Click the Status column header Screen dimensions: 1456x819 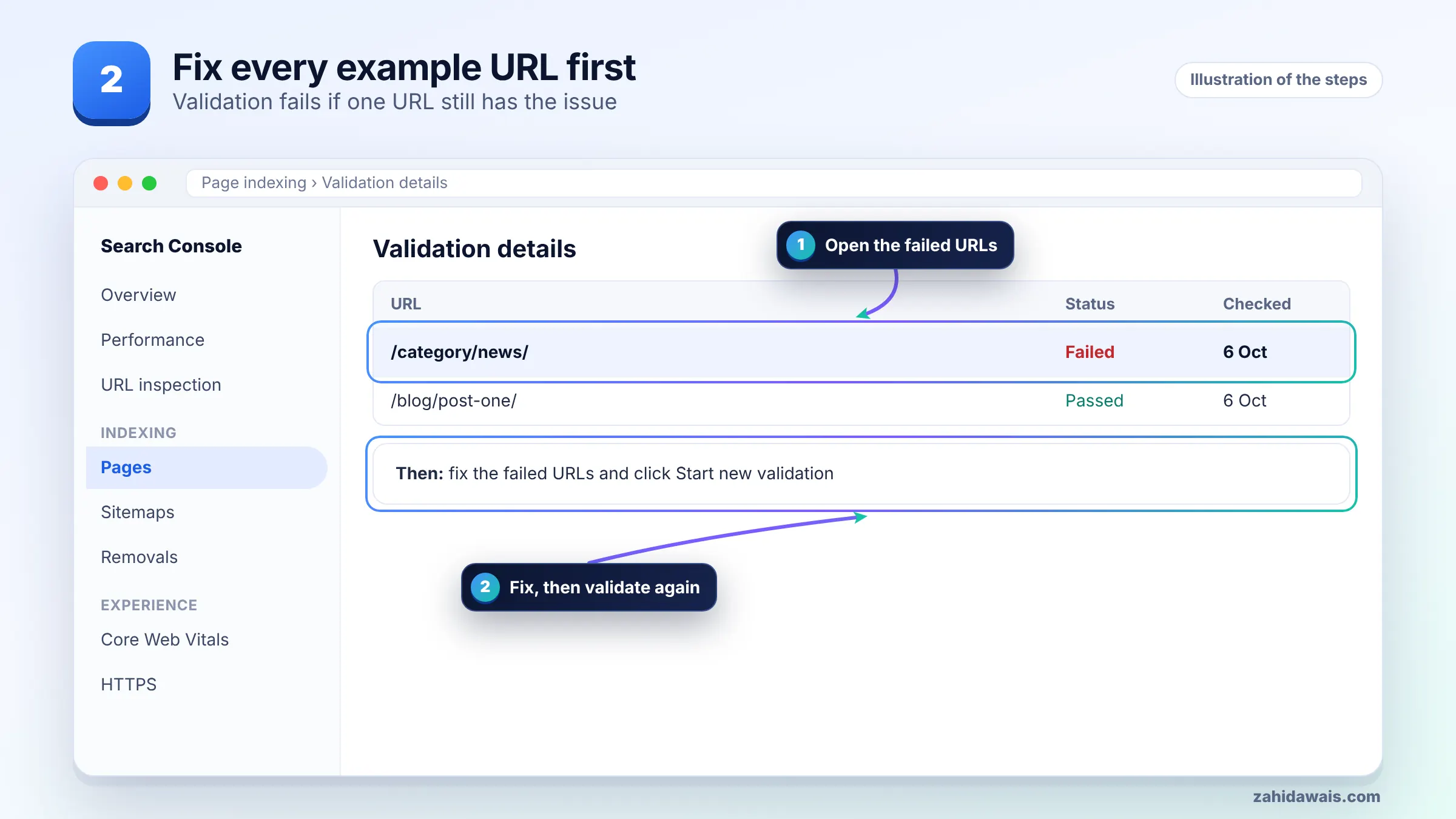[1090, 304]
